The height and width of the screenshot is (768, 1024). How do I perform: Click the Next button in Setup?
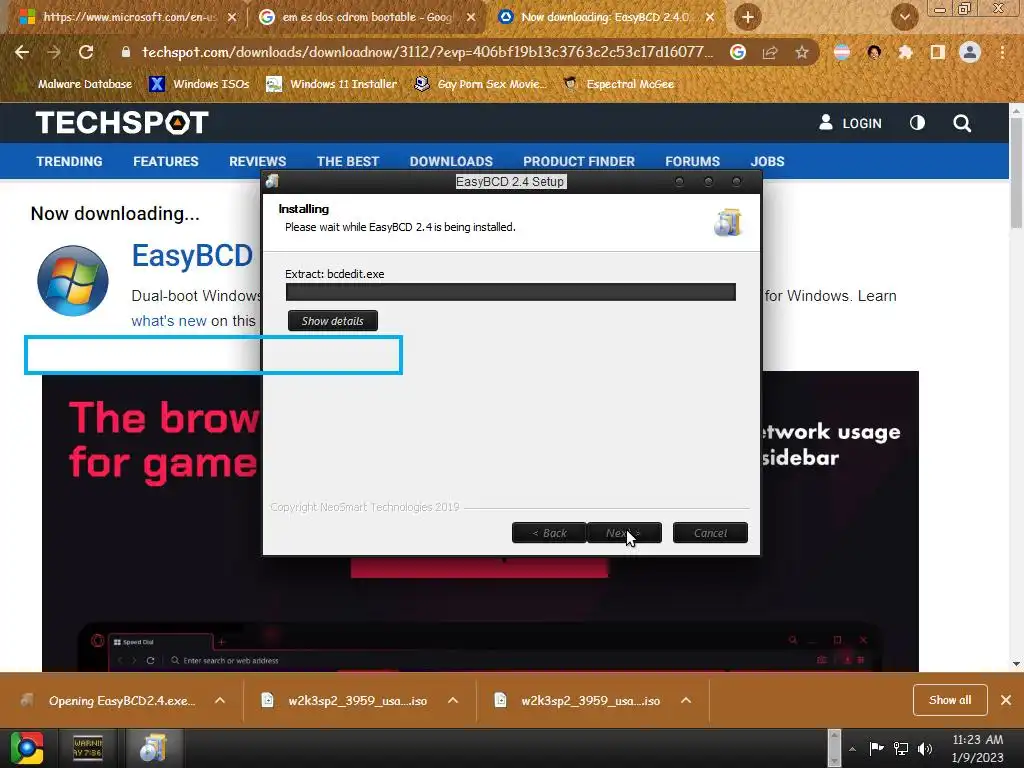pos(624,533)
